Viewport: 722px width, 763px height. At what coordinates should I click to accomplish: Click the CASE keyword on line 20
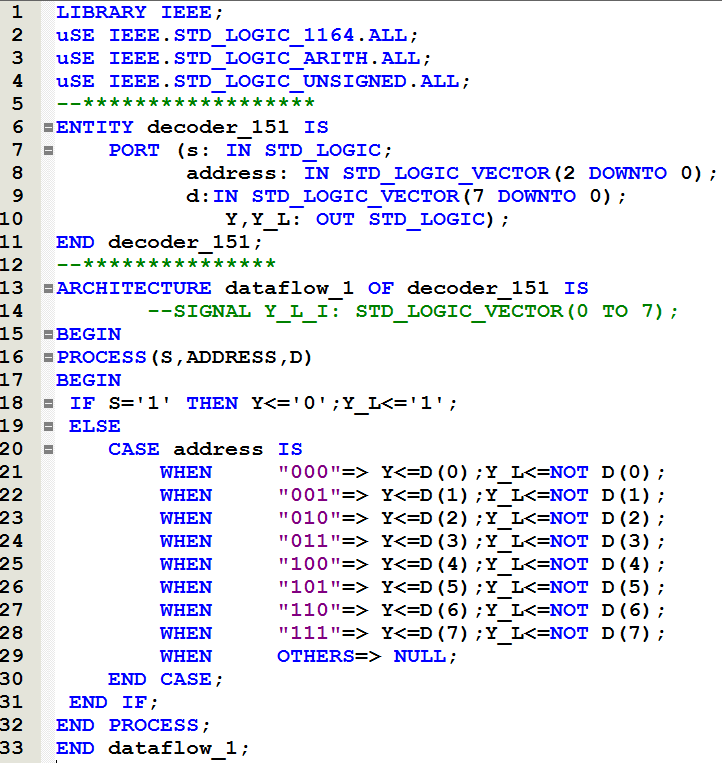(134, 450)
